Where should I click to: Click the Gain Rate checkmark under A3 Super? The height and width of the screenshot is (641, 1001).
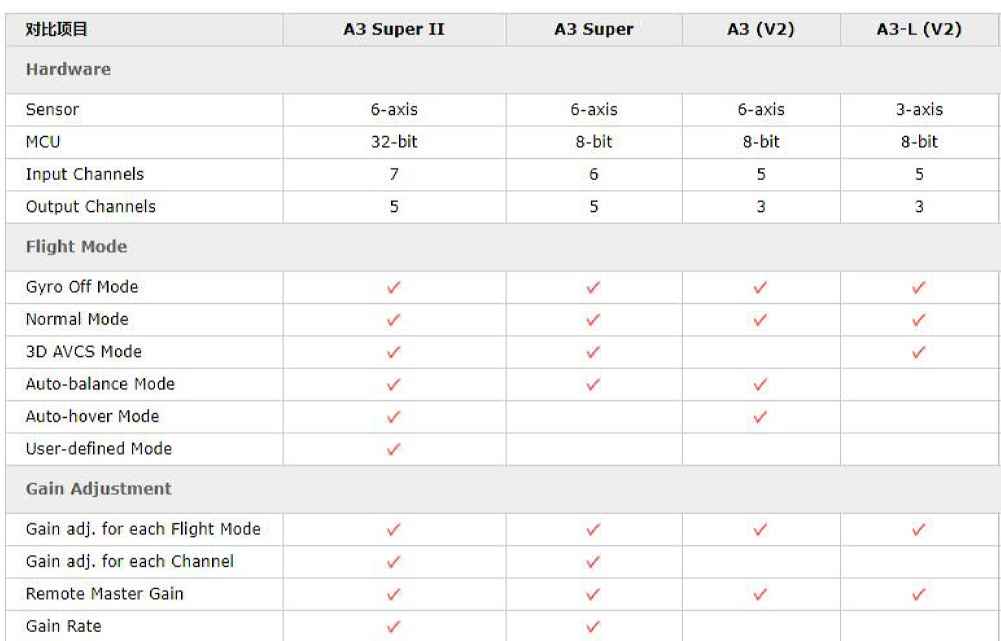[593, 627]
